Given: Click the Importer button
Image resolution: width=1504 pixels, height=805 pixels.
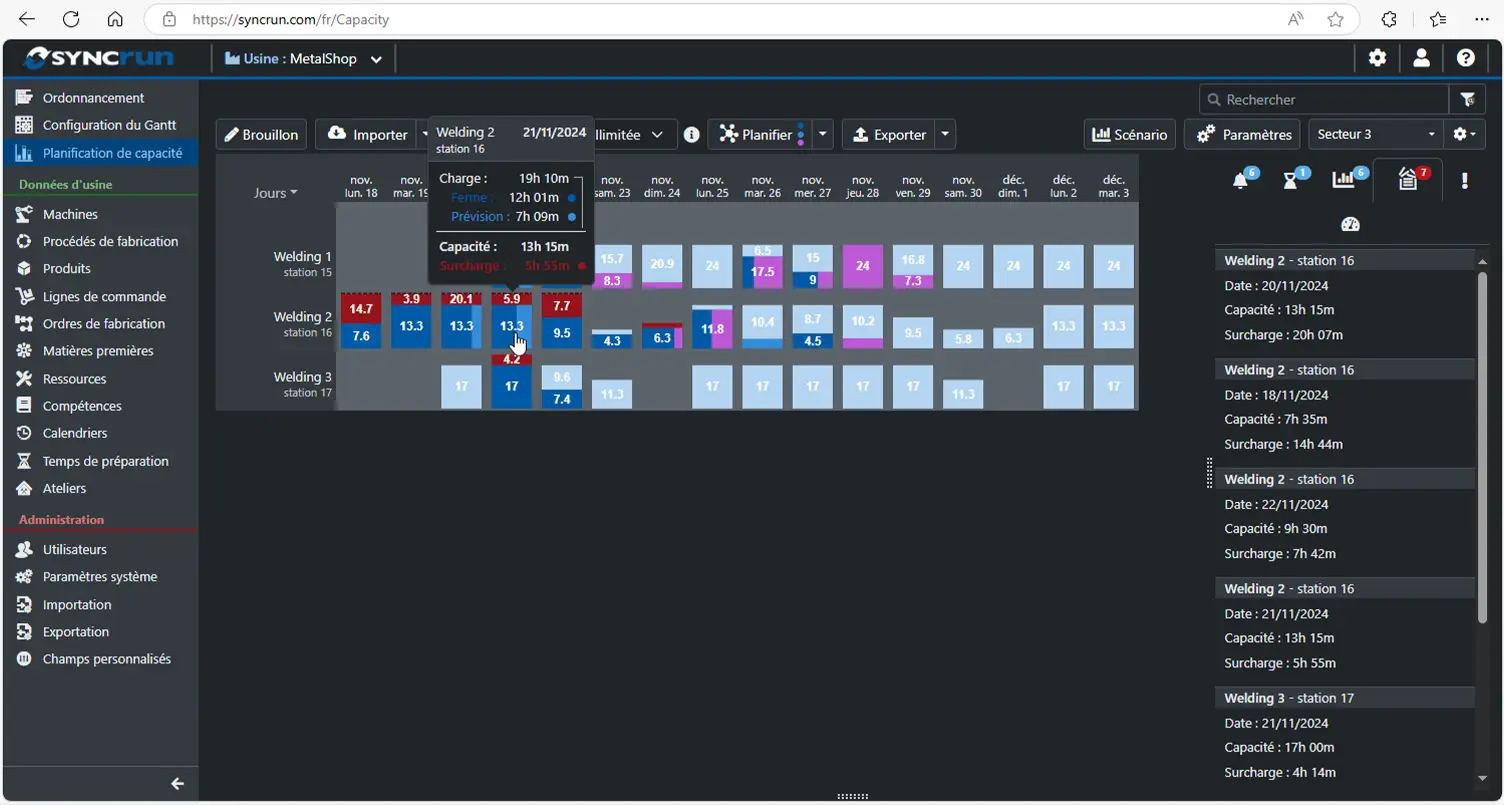Looking at the screenshot, I should [x=367, y=134].
